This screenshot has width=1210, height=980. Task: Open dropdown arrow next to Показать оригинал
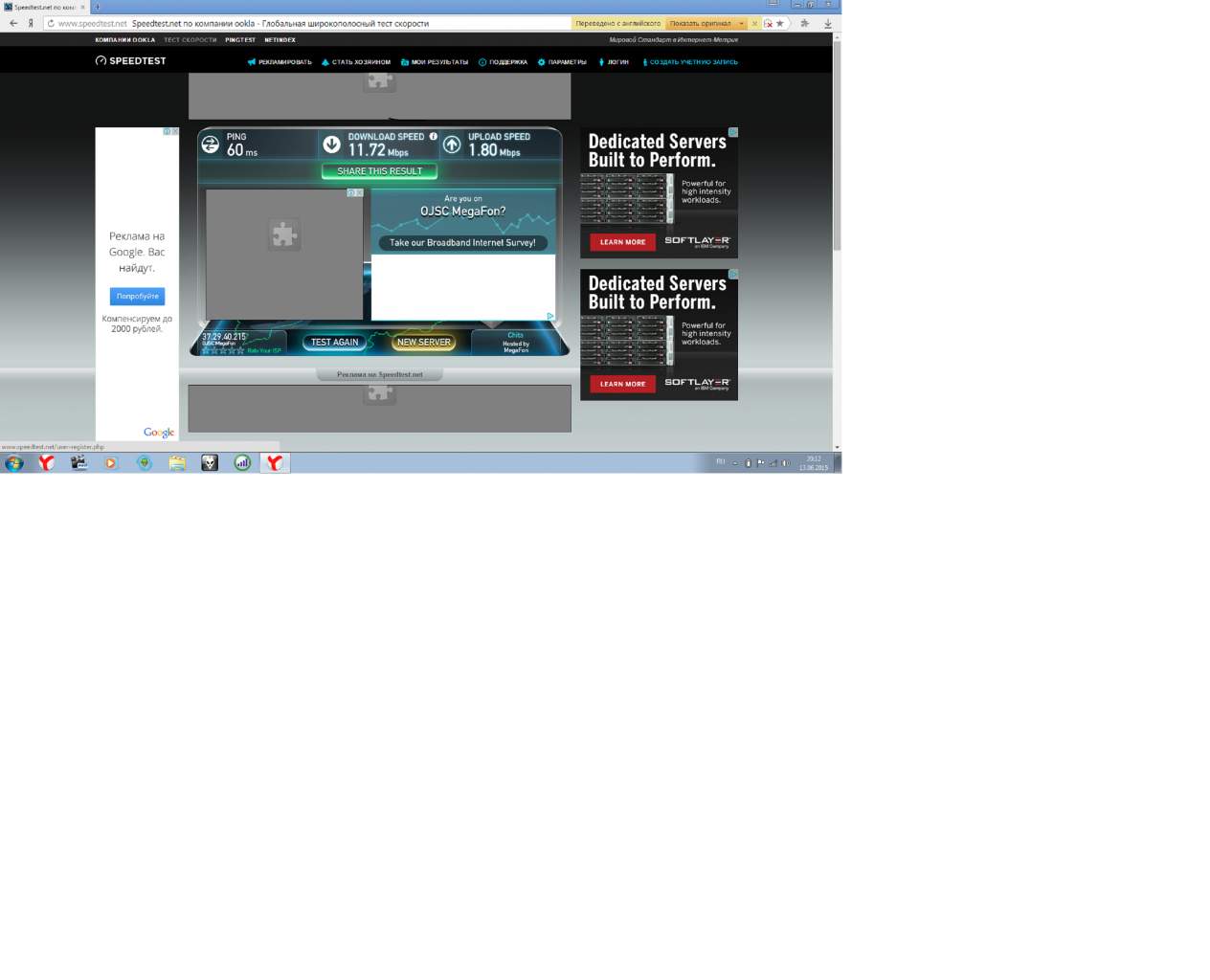pos(741,23)
